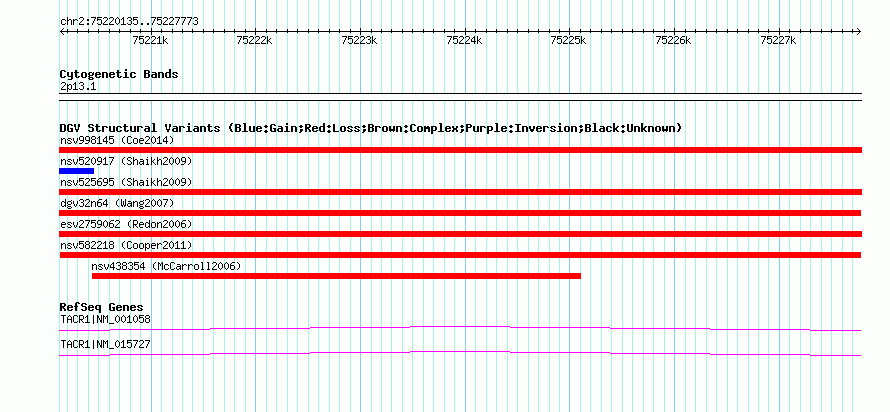
Task: Click the 75227k ruler tick label
Action: [x=779, y=40]
